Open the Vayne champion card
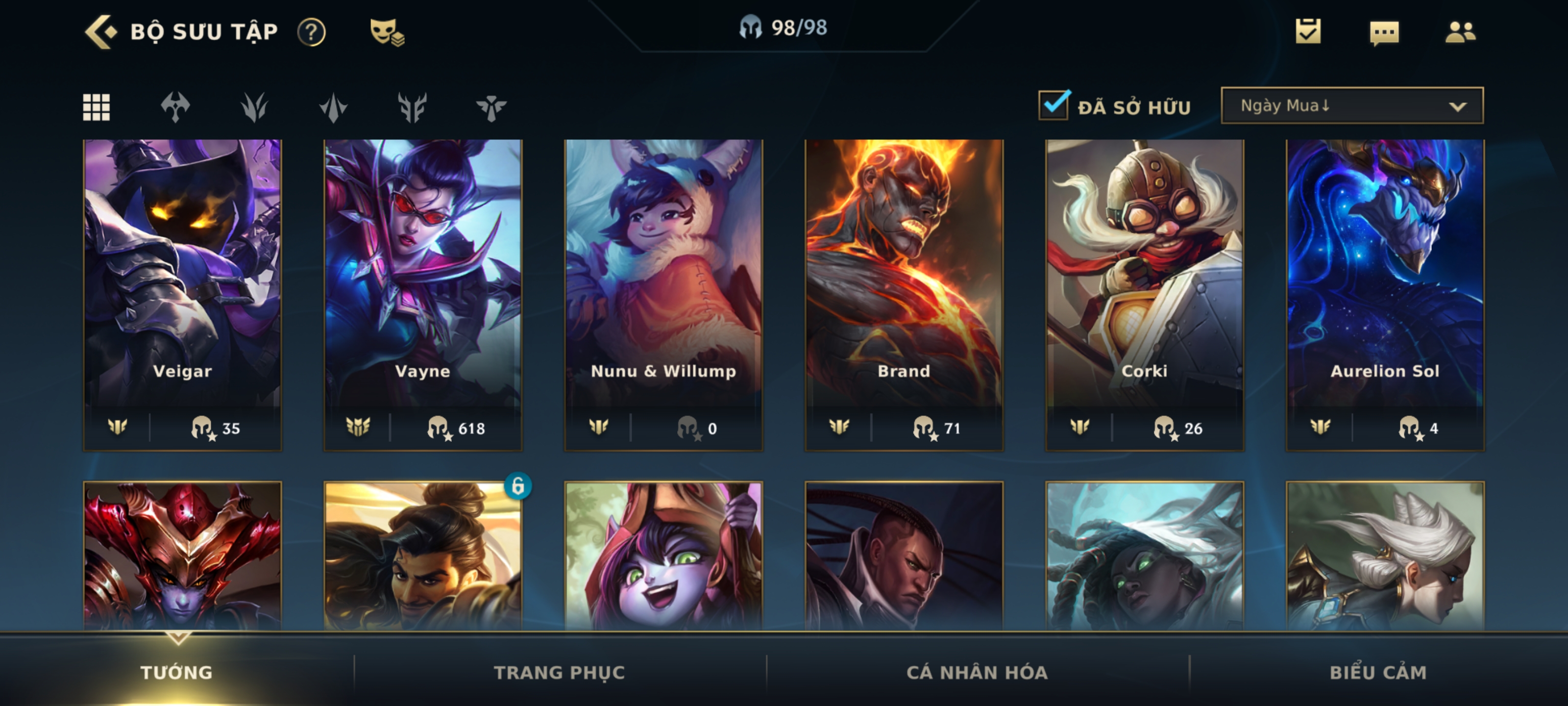The image size is (1568, 706). click(x=423, y=296)
